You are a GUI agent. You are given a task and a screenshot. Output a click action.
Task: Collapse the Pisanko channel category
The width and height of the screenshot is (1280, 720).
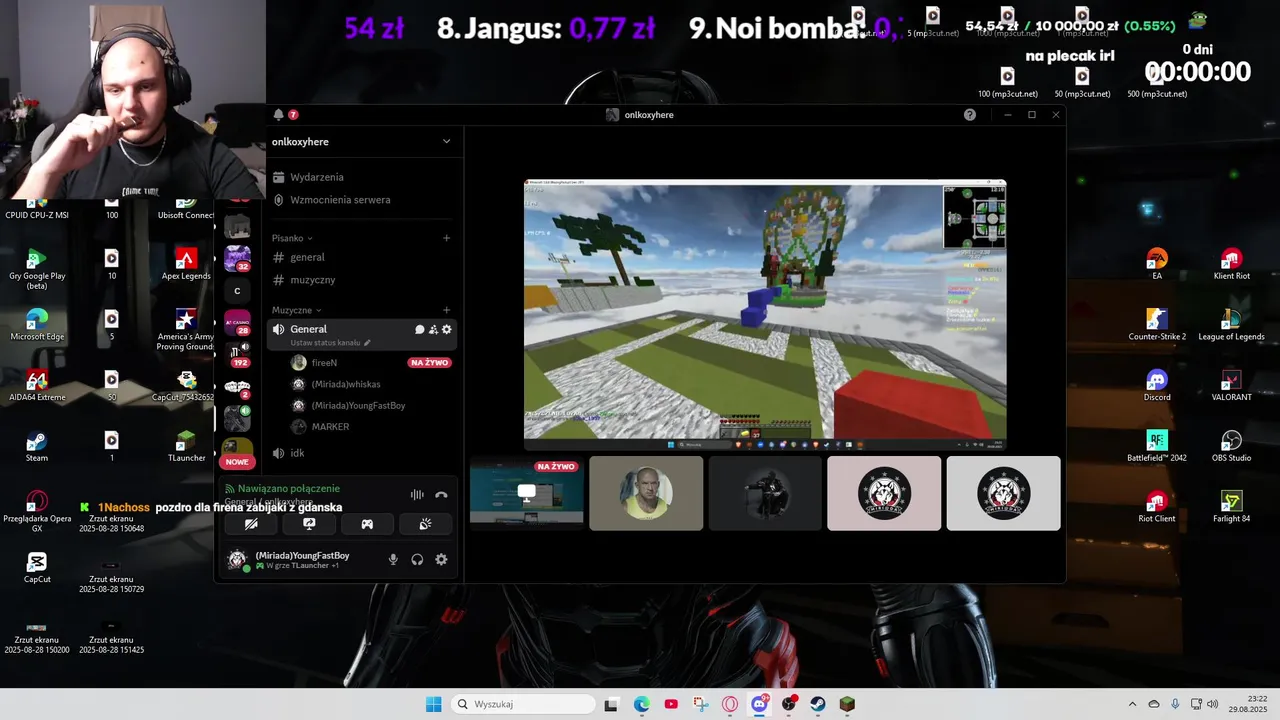(x=292, y=238)
